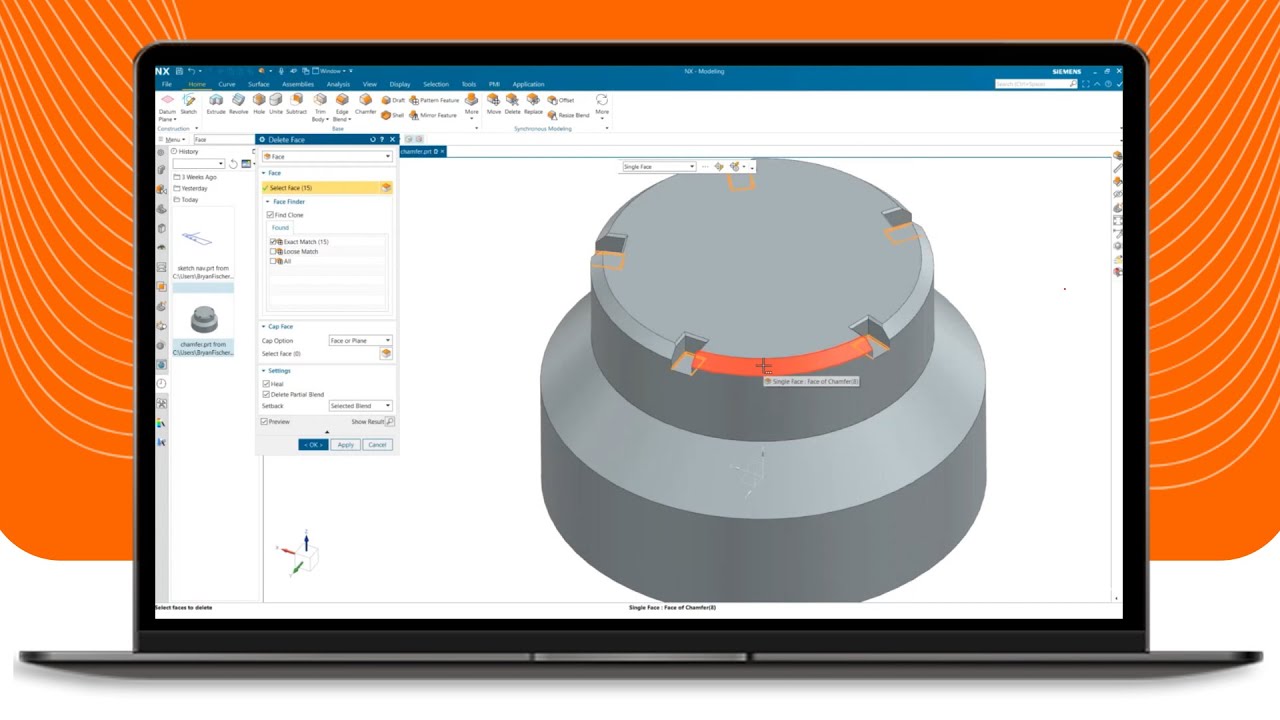Select the Replace face tool

tap(533, 104)
